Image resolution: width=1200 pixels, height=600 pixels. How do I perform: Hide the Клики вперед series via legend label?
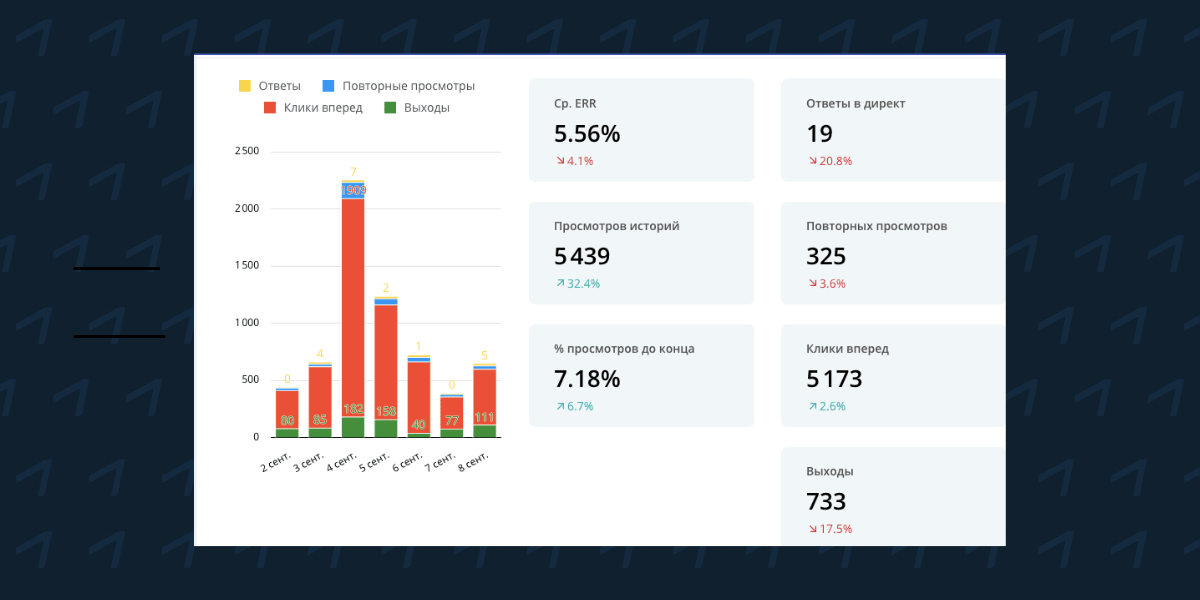click(322, 108)
